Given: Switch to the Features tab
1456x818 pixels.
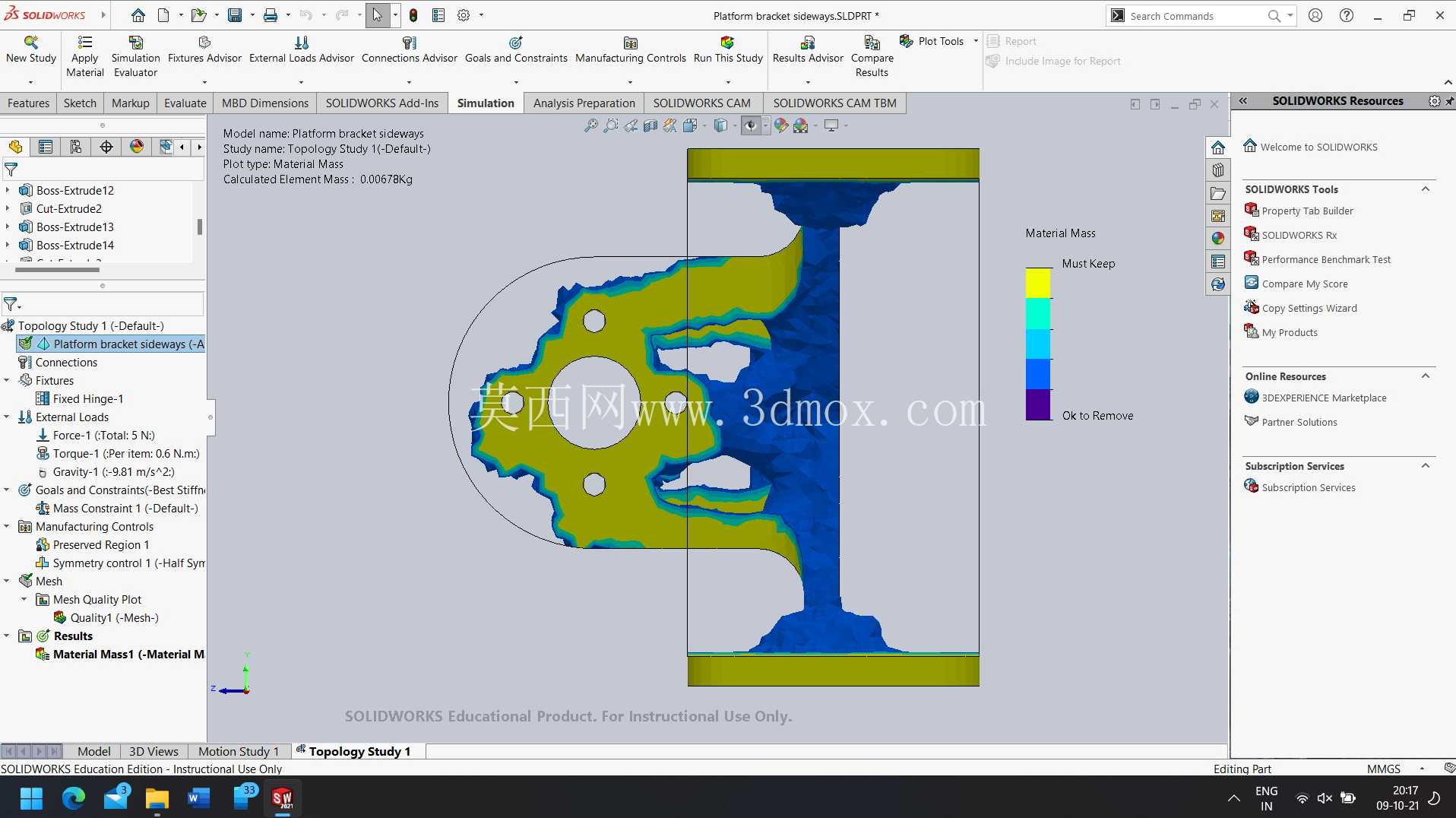Looking at the screenshot, I should click(28, 103).
